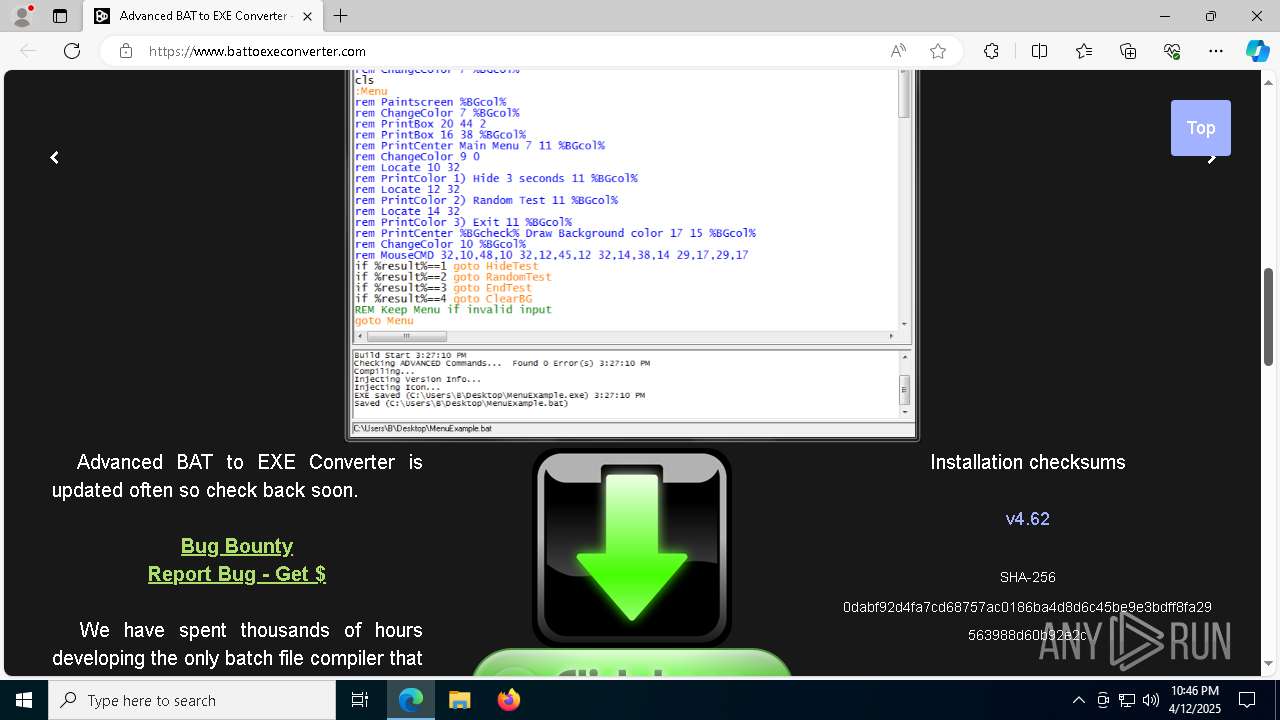Open the Windows Start menu
Image resolution: width=1280 pixels, height=720 pixels.
24,700
